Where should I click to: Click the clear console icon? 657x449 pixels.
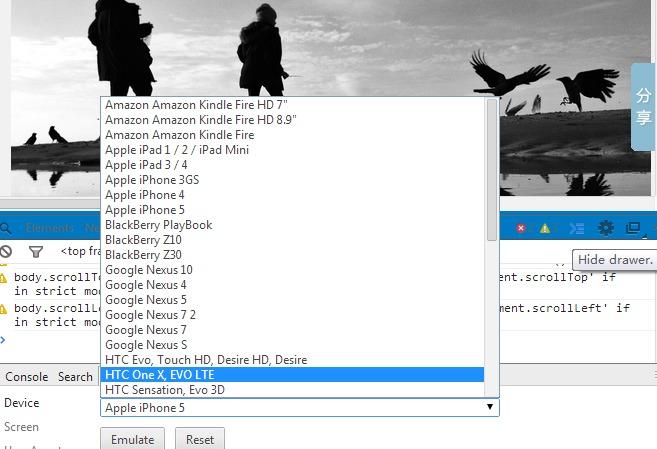pos(5,251)
